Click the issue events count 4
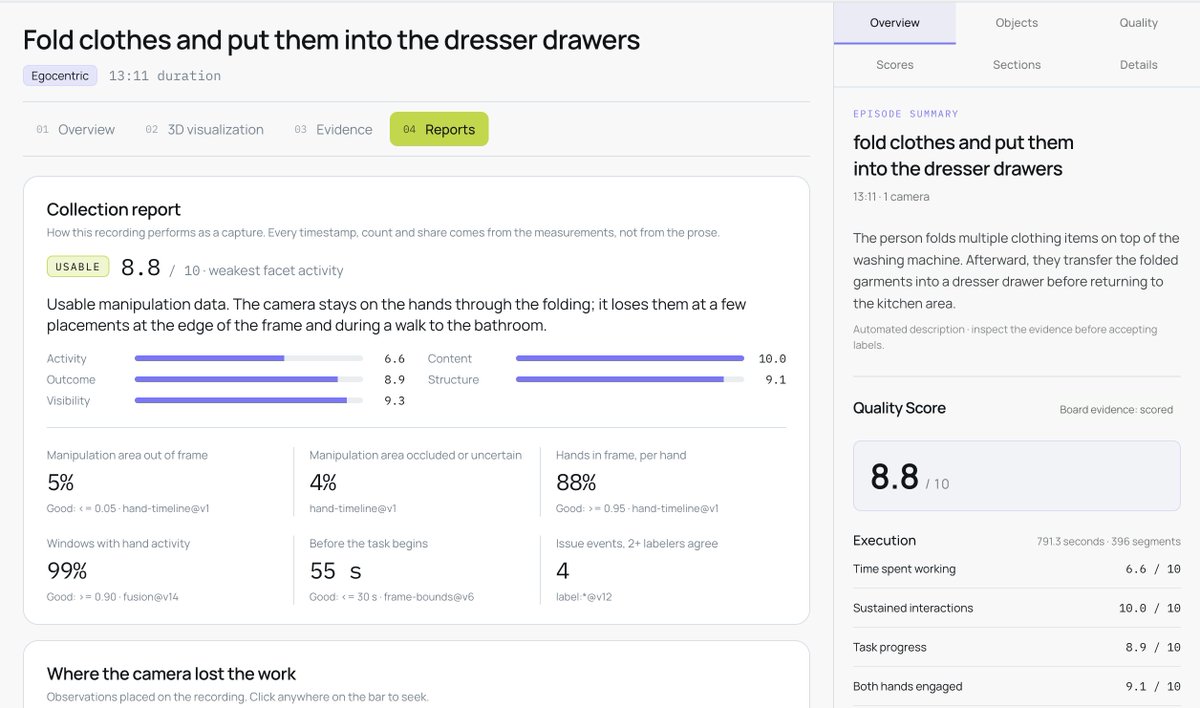The image size is (1200, 708). coord(563,571)
